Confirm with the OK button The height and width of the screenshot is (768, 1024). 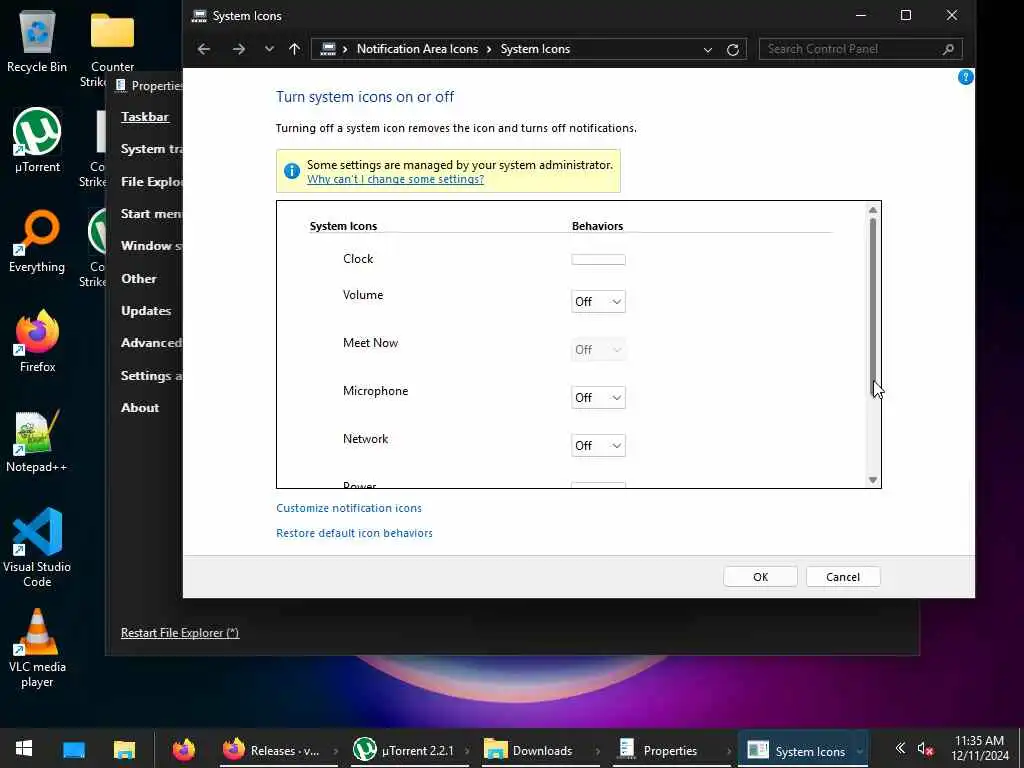[x=760, y=577]
